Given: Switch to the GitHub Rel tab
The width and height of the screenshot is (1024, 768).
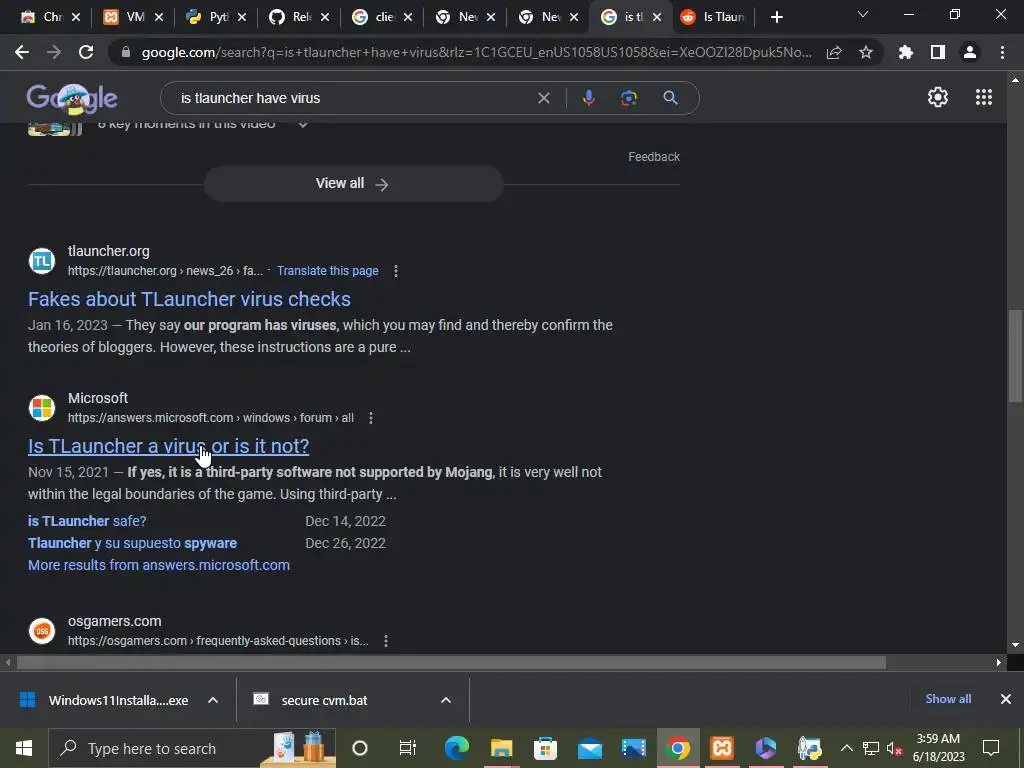Looking at the screenshot, I should pyautogui.click(x=299, y=17).
